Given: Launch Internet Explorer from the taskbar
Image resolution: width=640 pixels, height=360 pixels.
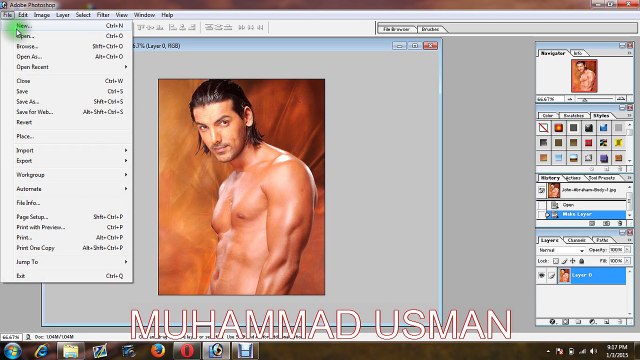Looking at the screenshot, I should click(x=41, y=351).
